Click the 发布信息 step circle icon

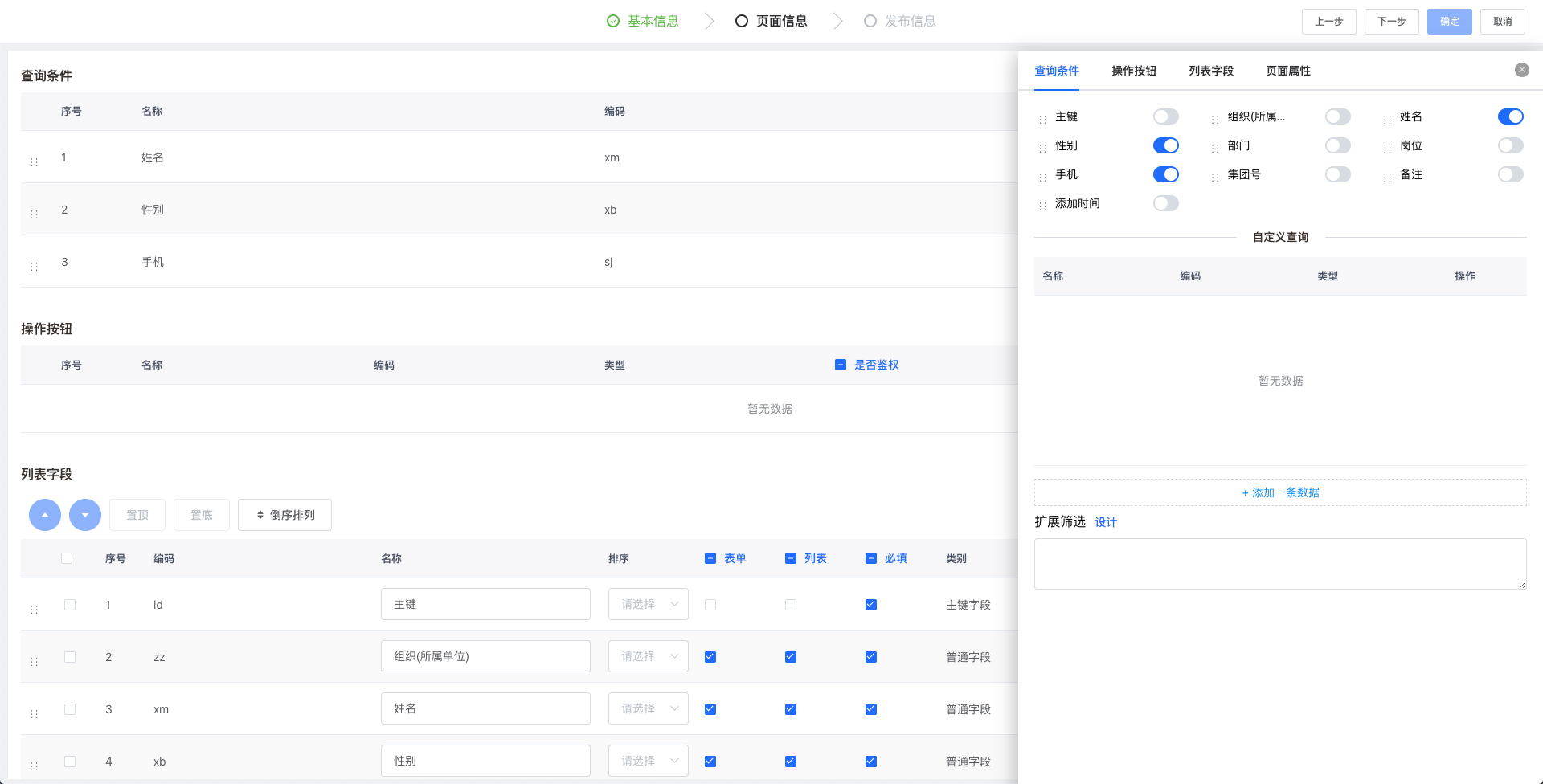pos(870,21)
